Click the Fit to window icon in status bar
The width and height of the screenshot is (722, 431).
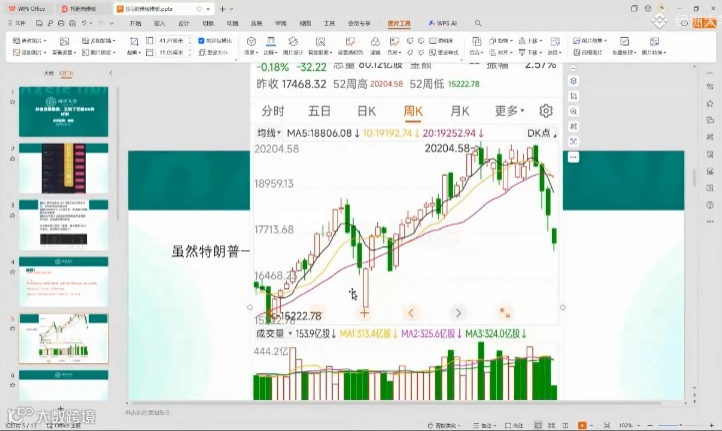pyautogui.click(x=607, y=425)
